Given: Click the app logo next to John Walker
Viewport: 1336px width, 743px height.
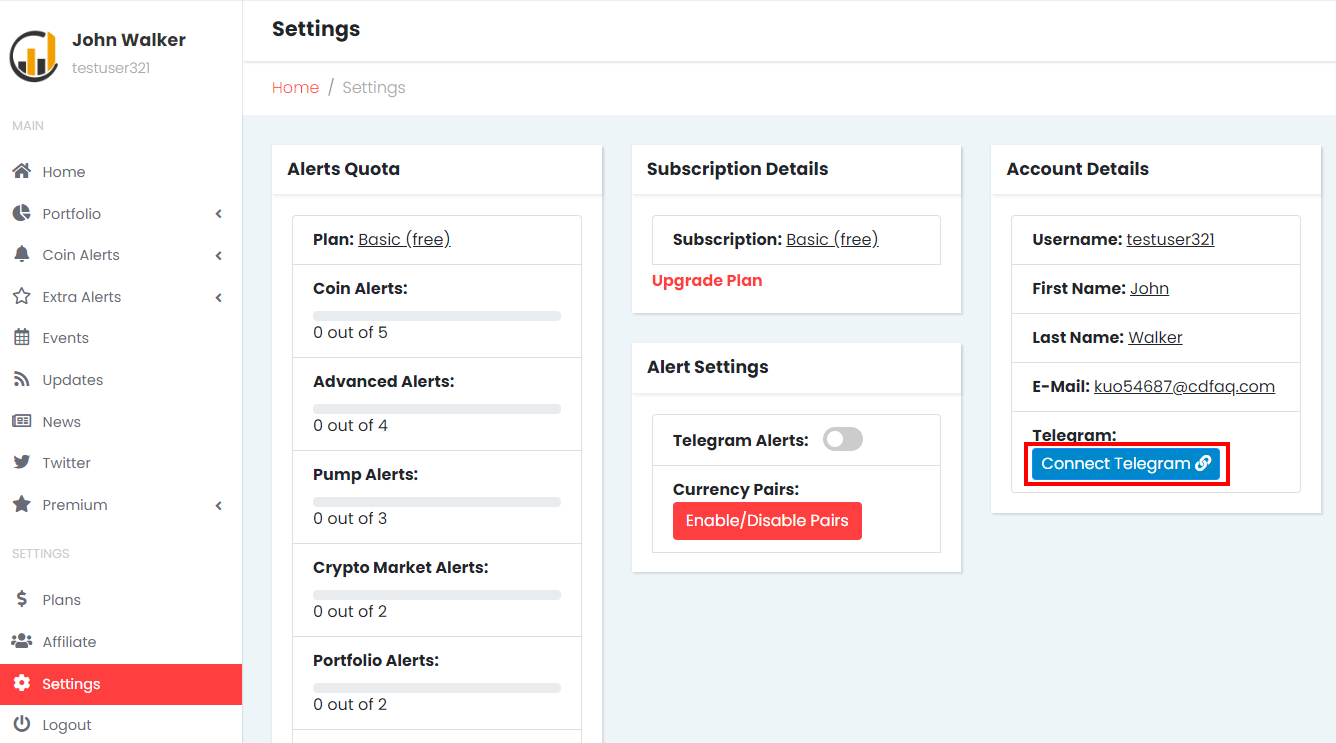Looking at the screenshot, I should coord(34,56).
